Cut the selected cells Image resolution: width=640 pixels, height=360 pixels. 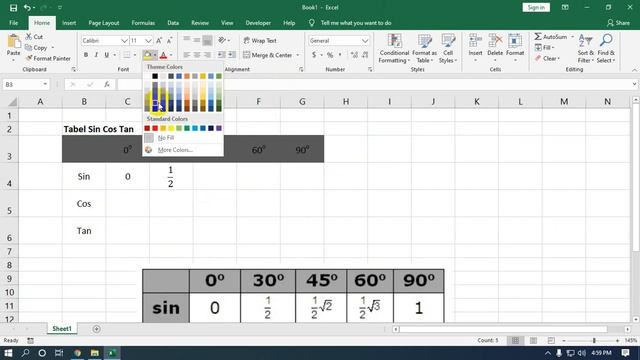click(34, 37)
